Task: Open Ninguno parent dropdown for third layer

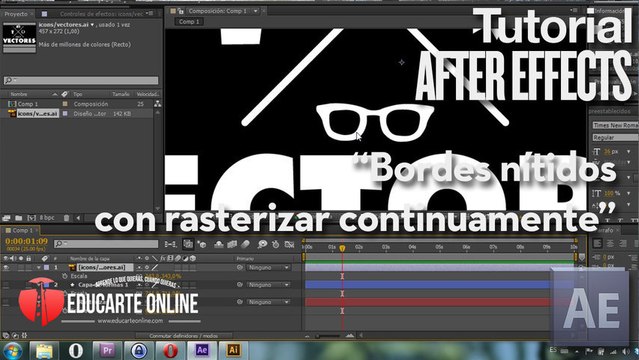Action: tap(269, 302)
